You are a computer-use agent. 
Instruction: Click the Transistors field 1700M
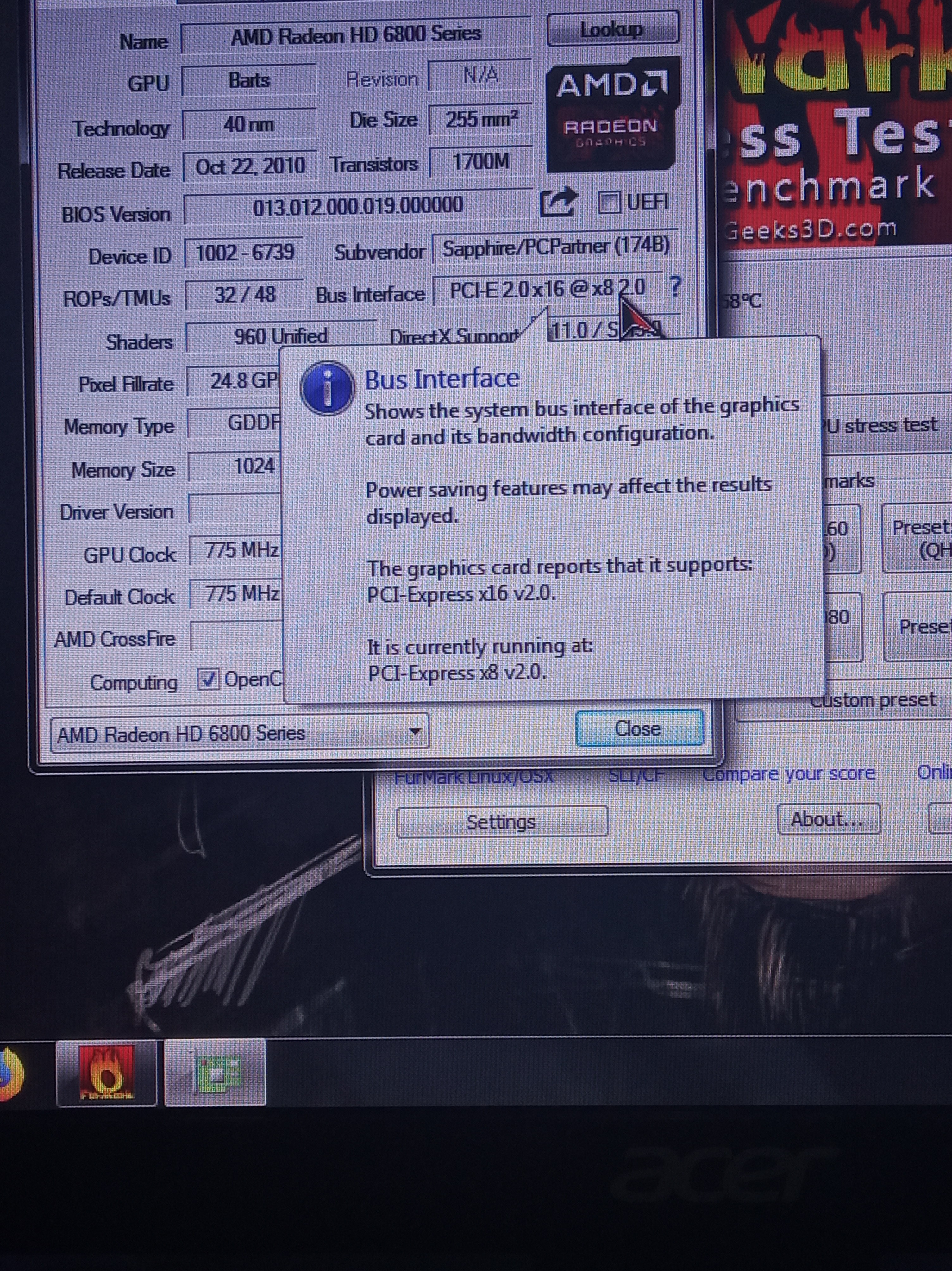(481, 161)
